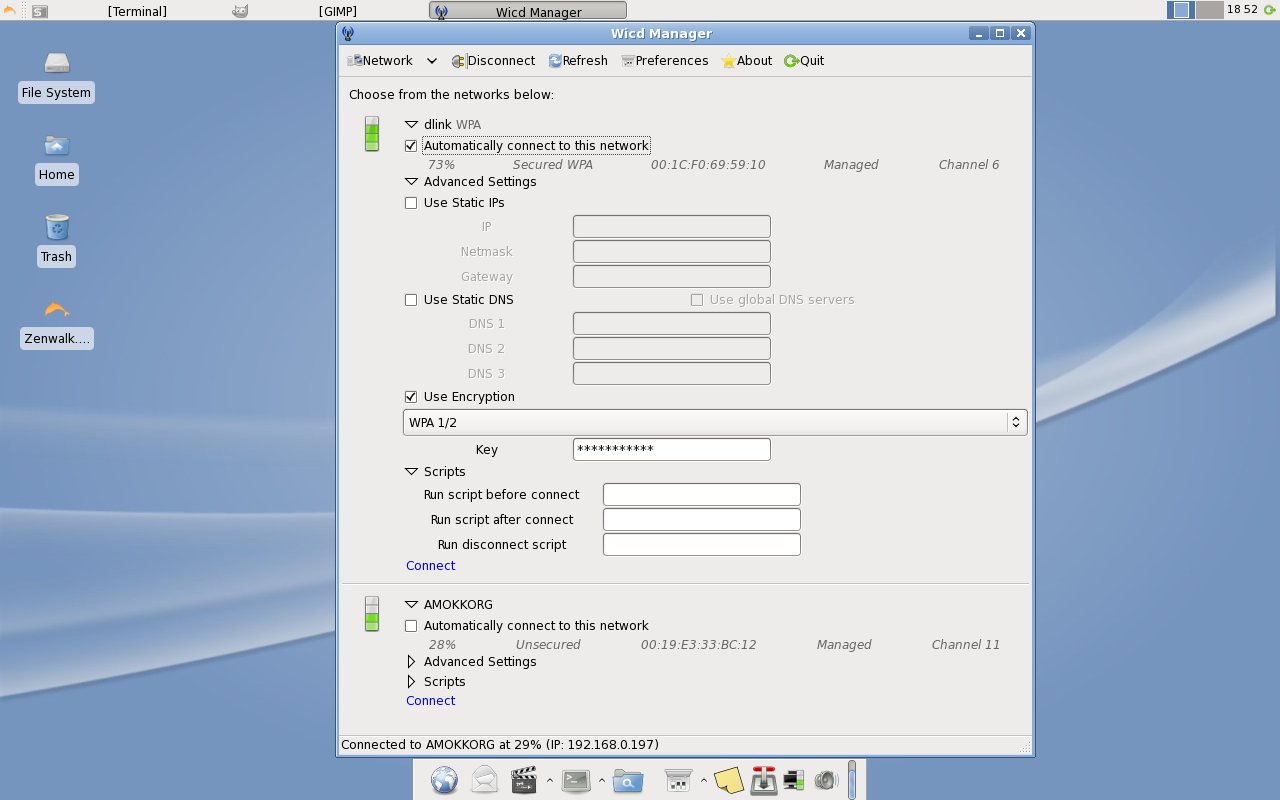Open the Trash desktop icon
The image size is (1280, 800).
[57, 228]
